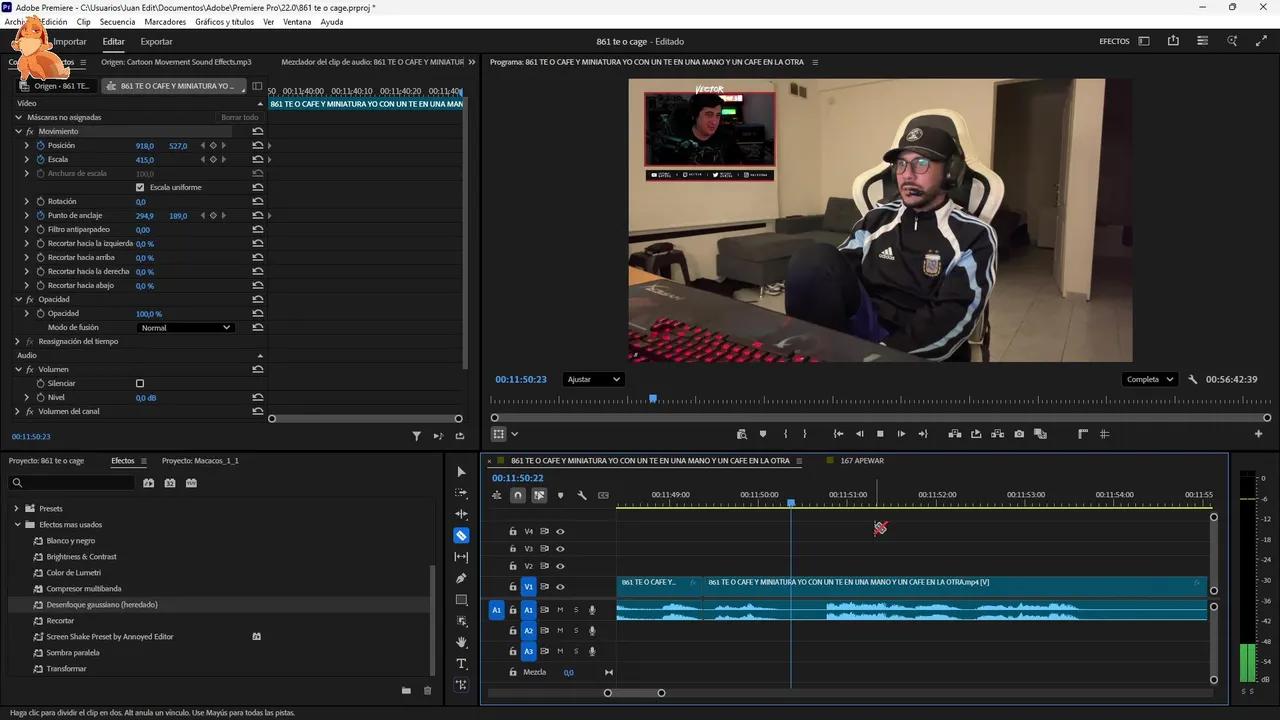Image resolution: width=1280 pixels, height=720 pixels.
Task: Select the Type tool in the timeline tools
Action: pos(461,663)
